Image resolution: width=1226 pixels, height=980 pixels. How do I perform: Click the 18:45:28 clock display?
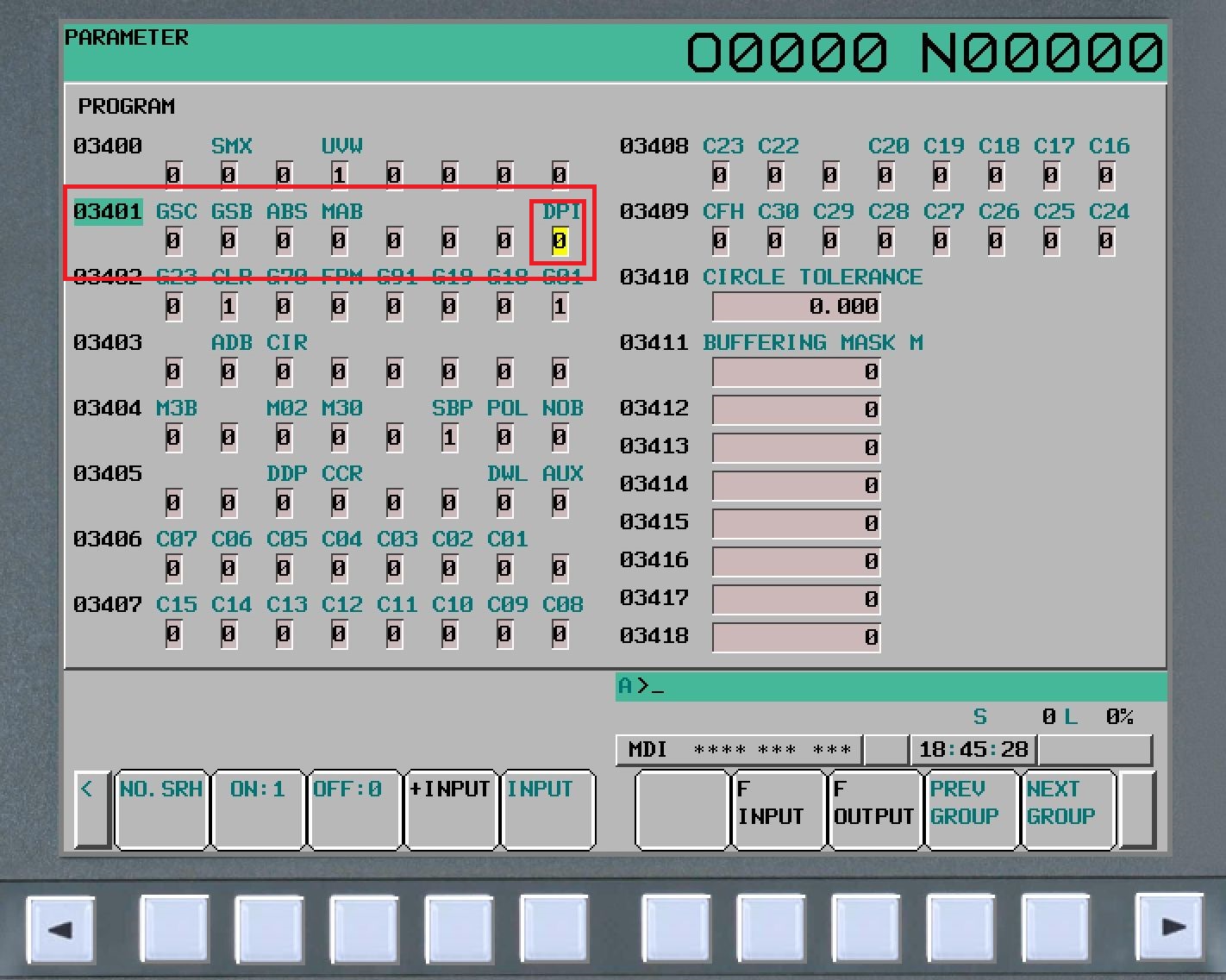coord(973,749)
